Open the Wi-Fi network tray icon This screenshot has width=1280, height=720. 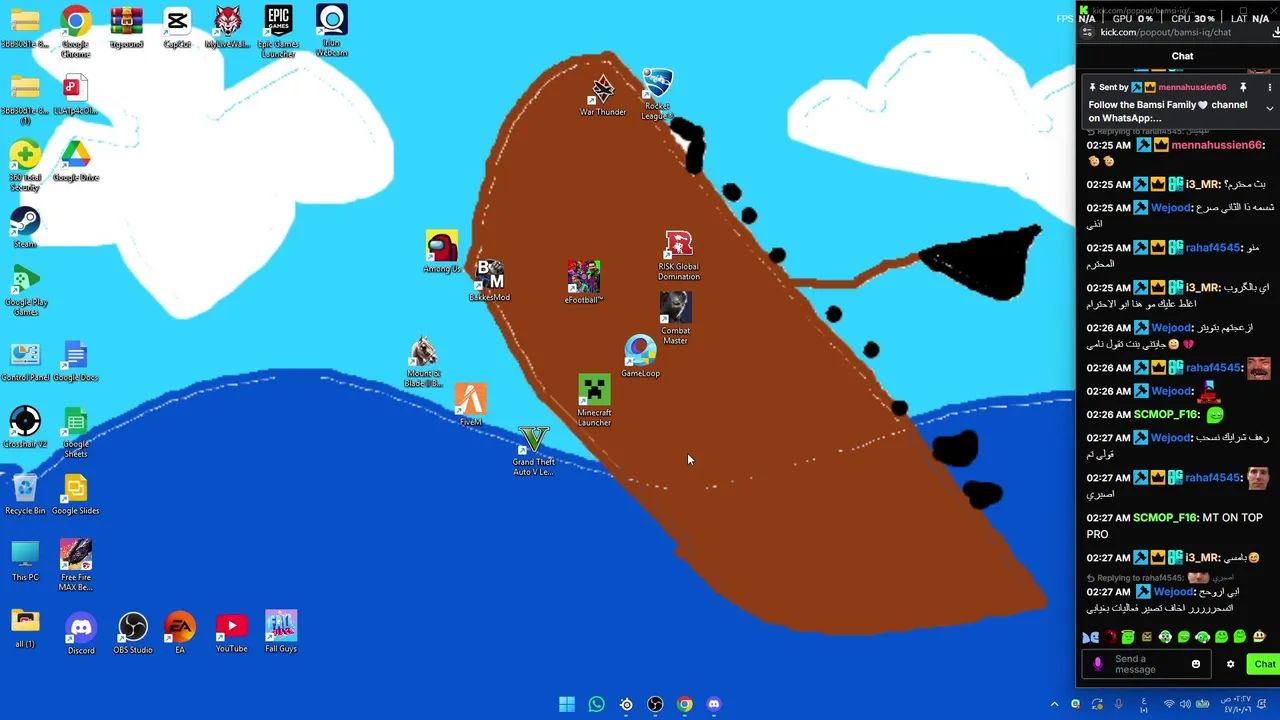point(1170,704)
